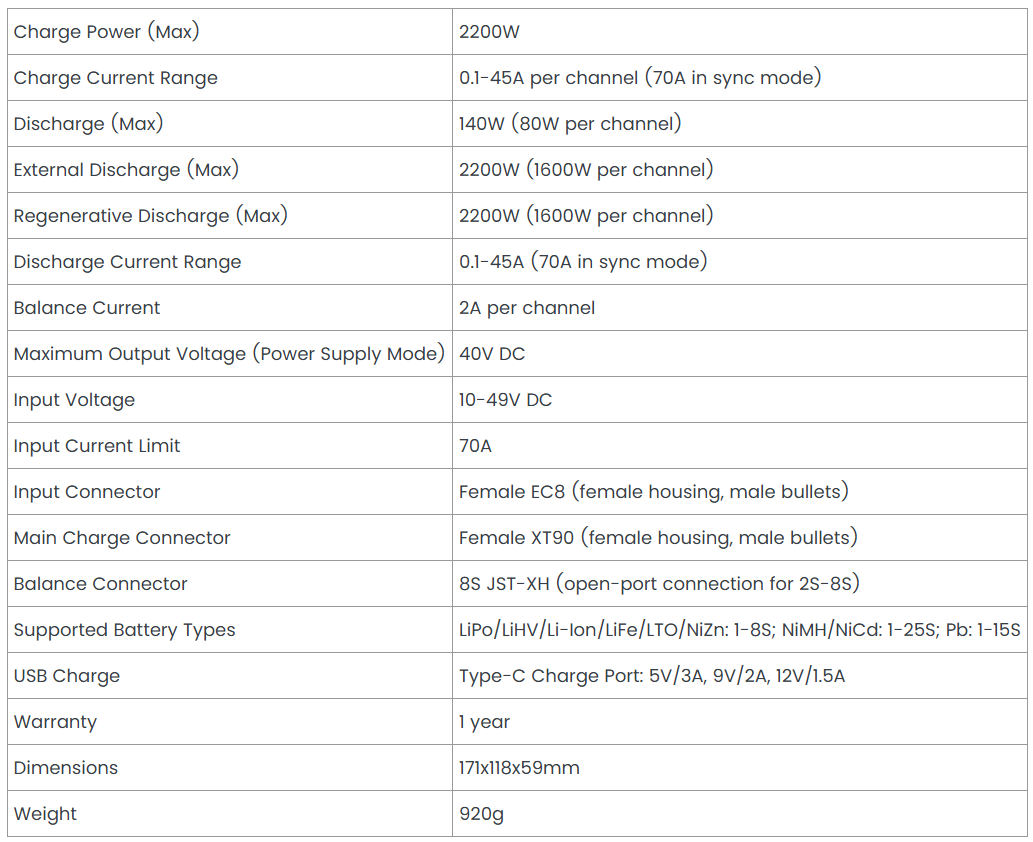Screen dimensions: 1033x842
Task: Click the 140W (80W per channel) value
Action: 570,124
